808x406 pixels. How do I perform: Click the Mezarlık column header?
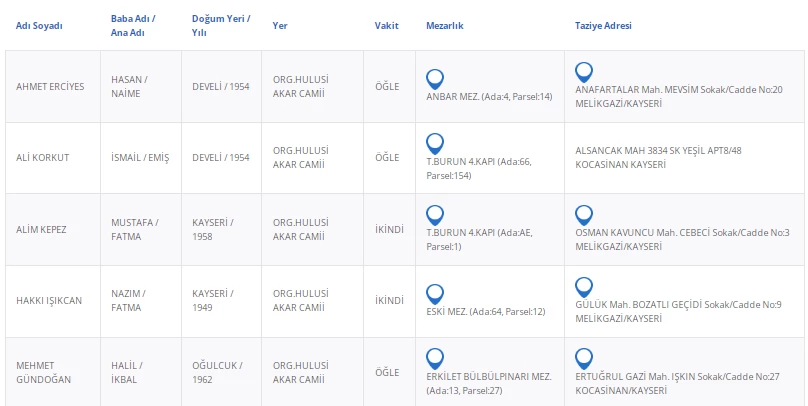click(x=444, y=26)
